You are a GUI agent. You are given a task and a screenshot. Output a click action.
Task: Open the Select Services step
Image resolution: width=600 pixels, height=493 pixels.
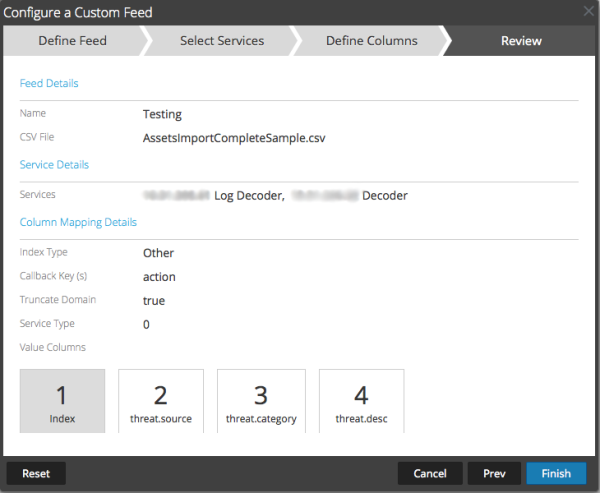point(221,41)
